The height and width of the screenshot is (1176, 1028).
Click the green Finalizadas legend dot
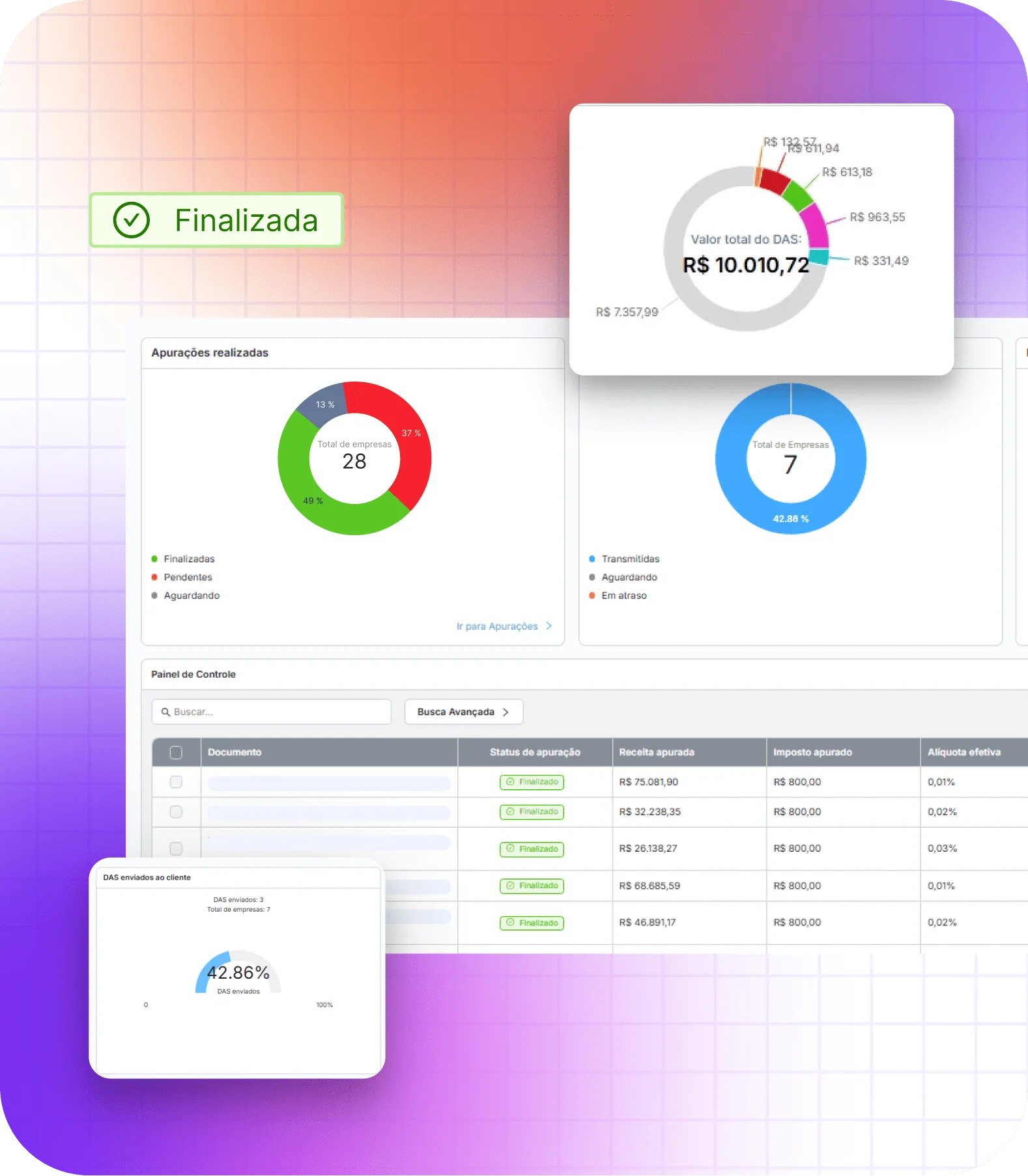(154, 559)
